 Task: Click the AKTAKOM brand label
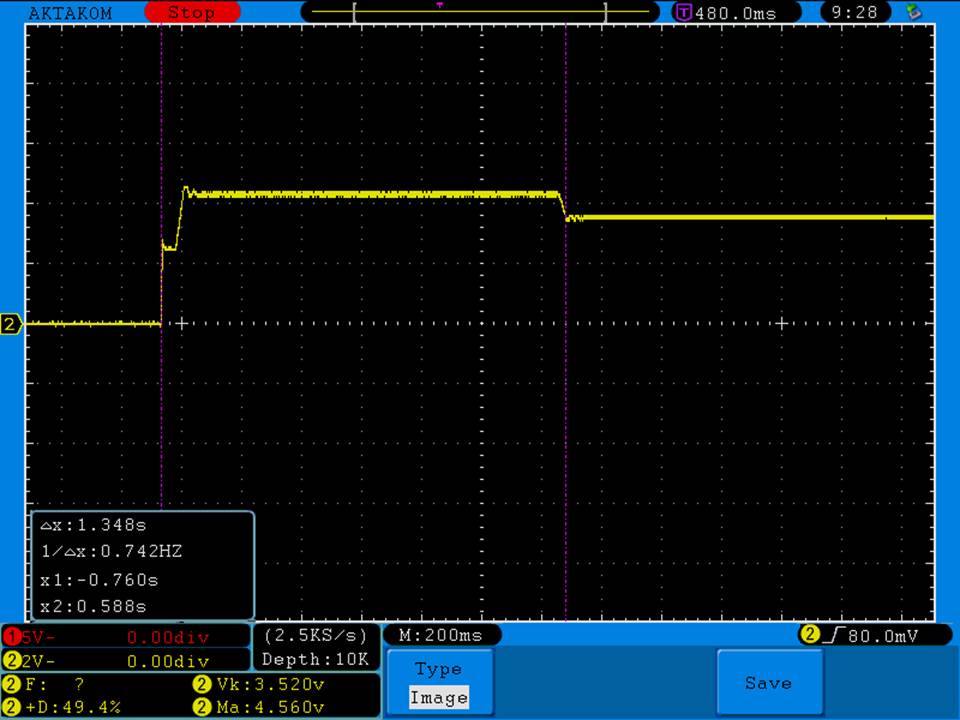(x=70, y=13)
